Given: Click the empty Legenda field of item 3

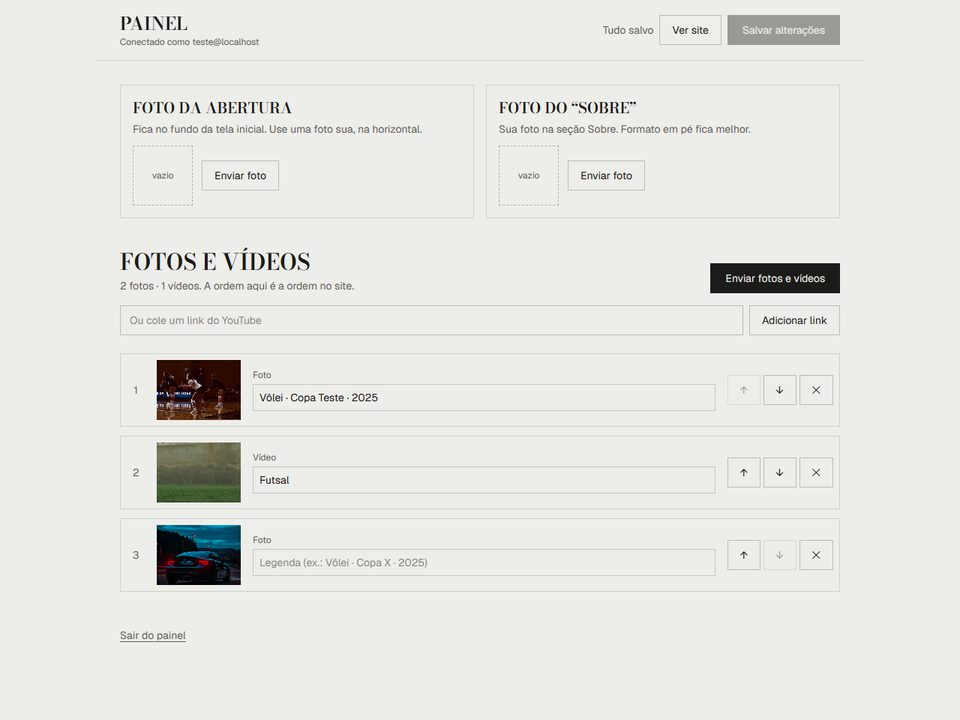Looking at the screenshot, I should point(484,563).
